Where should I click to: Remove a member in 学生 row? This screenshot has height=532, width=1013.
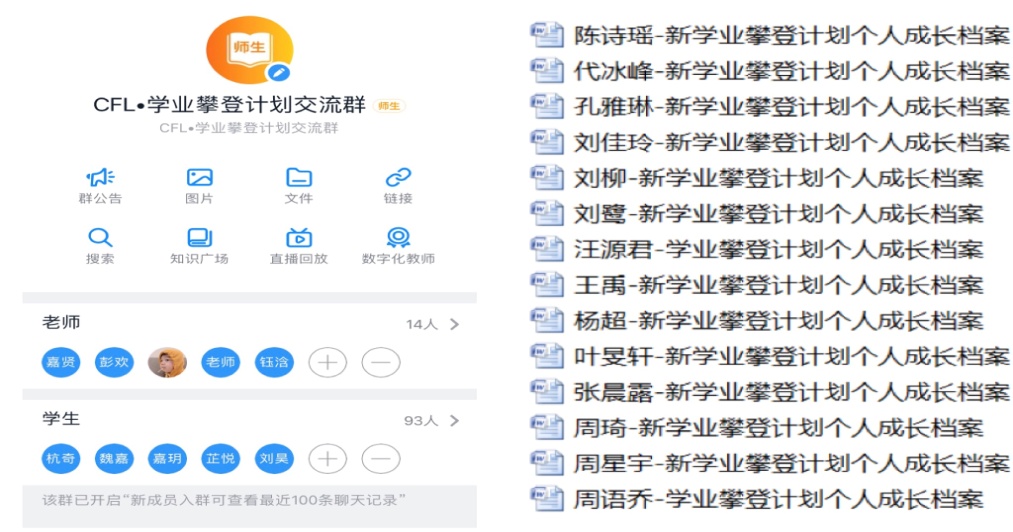380,459
